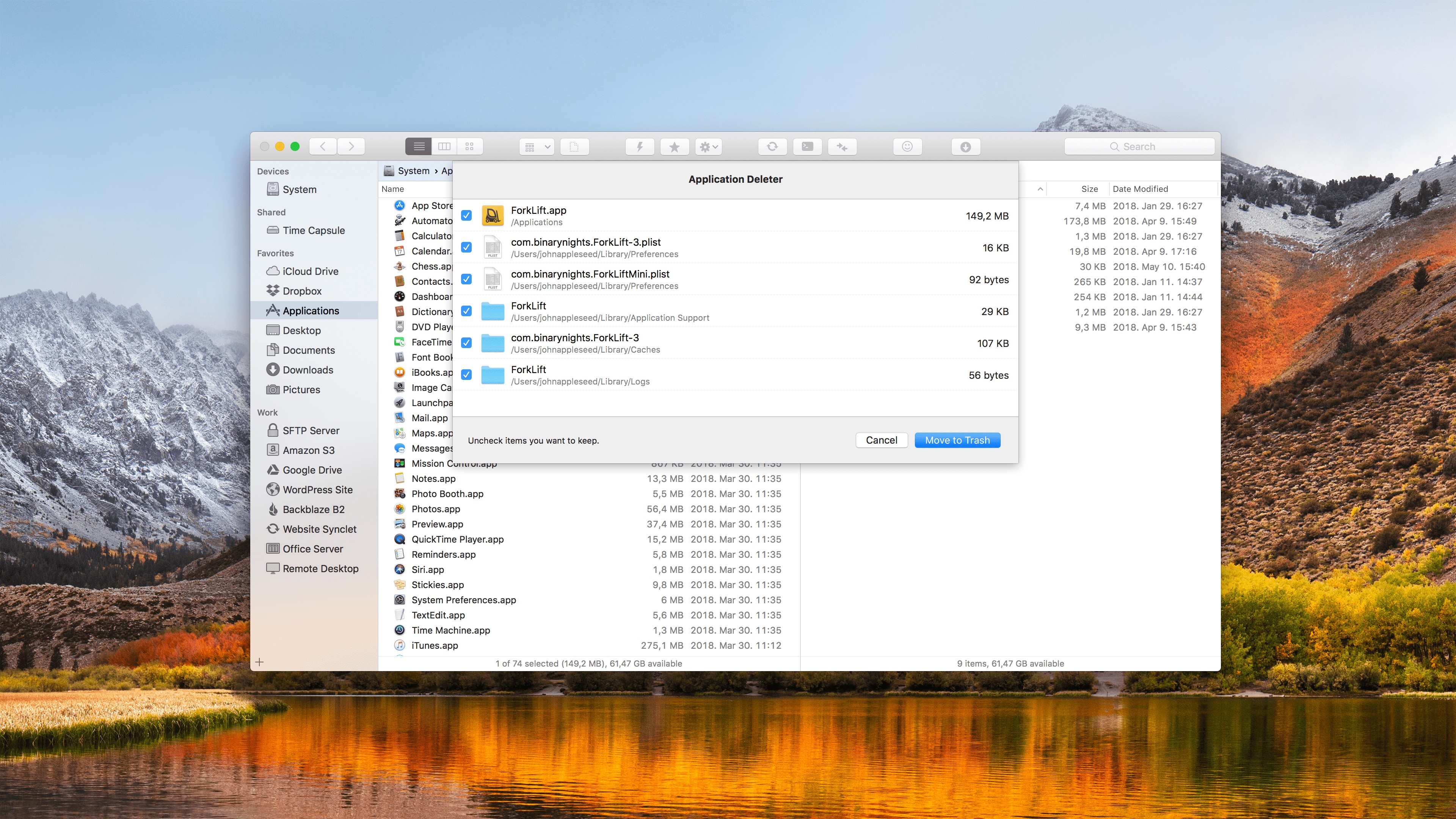The height and width of the screenshot is (819, 1456).
Task: Open the gear Actions dropdown menu
Action: 709,147
